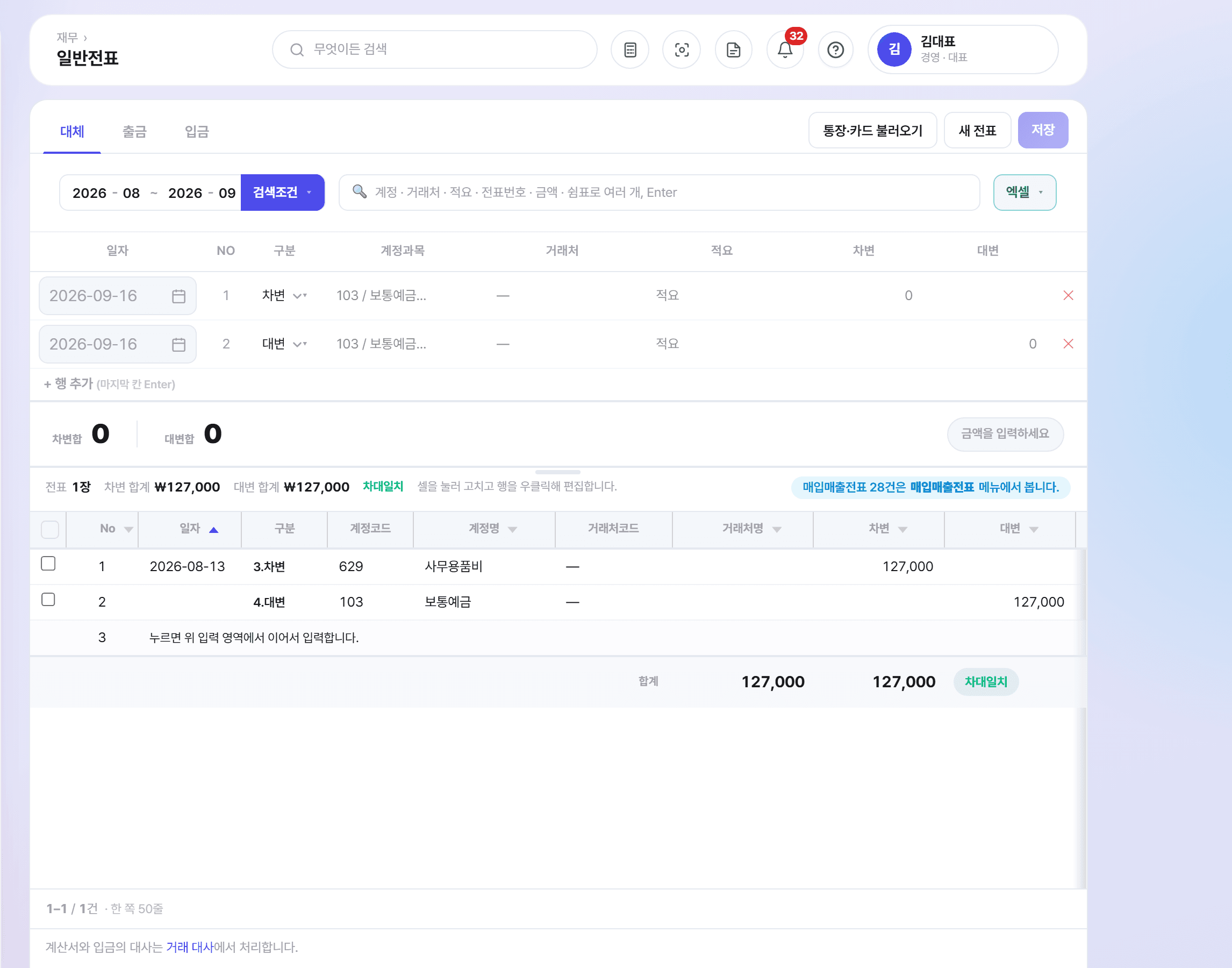Click 통장·카드 불러오기 button

click(872, 130)
